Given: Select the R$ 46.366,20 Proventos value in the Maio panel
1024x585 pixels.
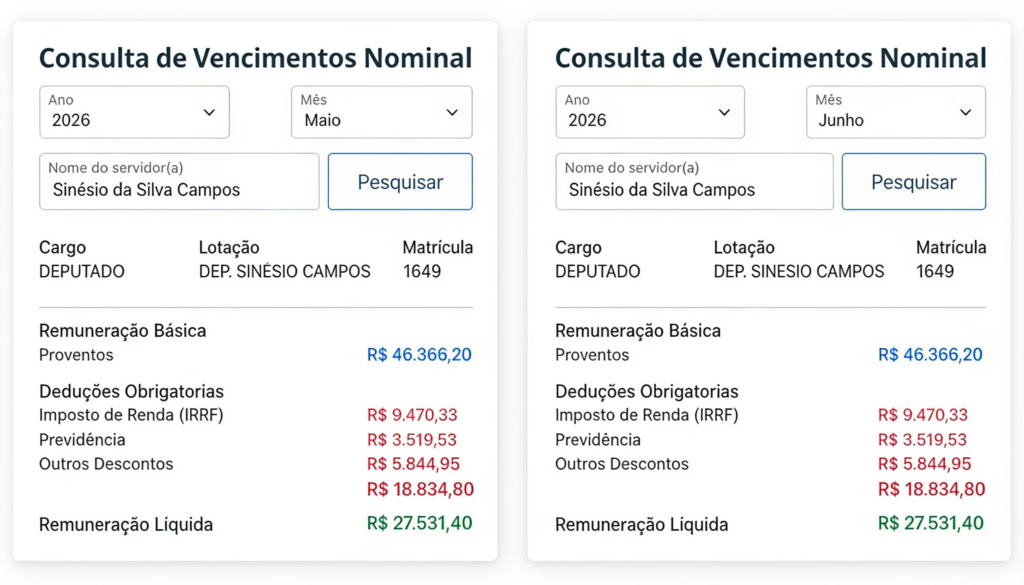Looking at the screenshot, I should pos(419,355).
